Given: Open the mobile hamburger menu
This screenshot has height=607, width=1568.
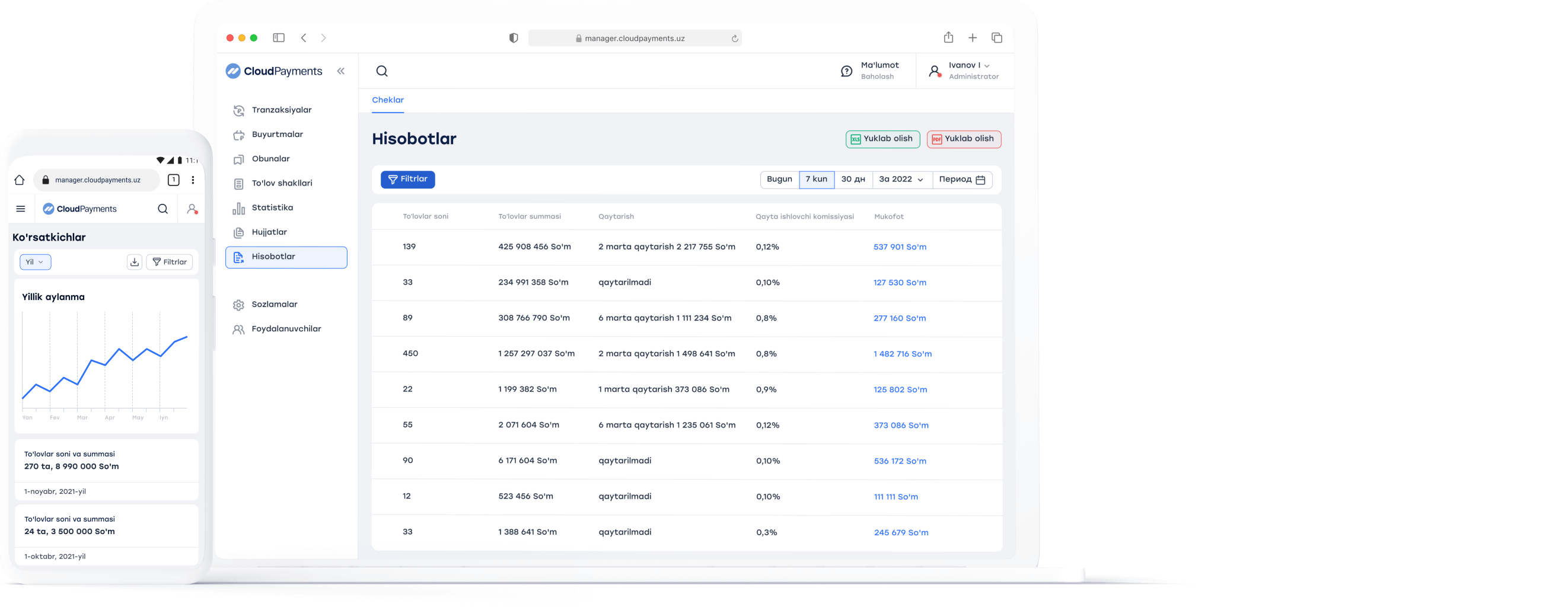Looking at the screenshot, I should click(21, 209).
